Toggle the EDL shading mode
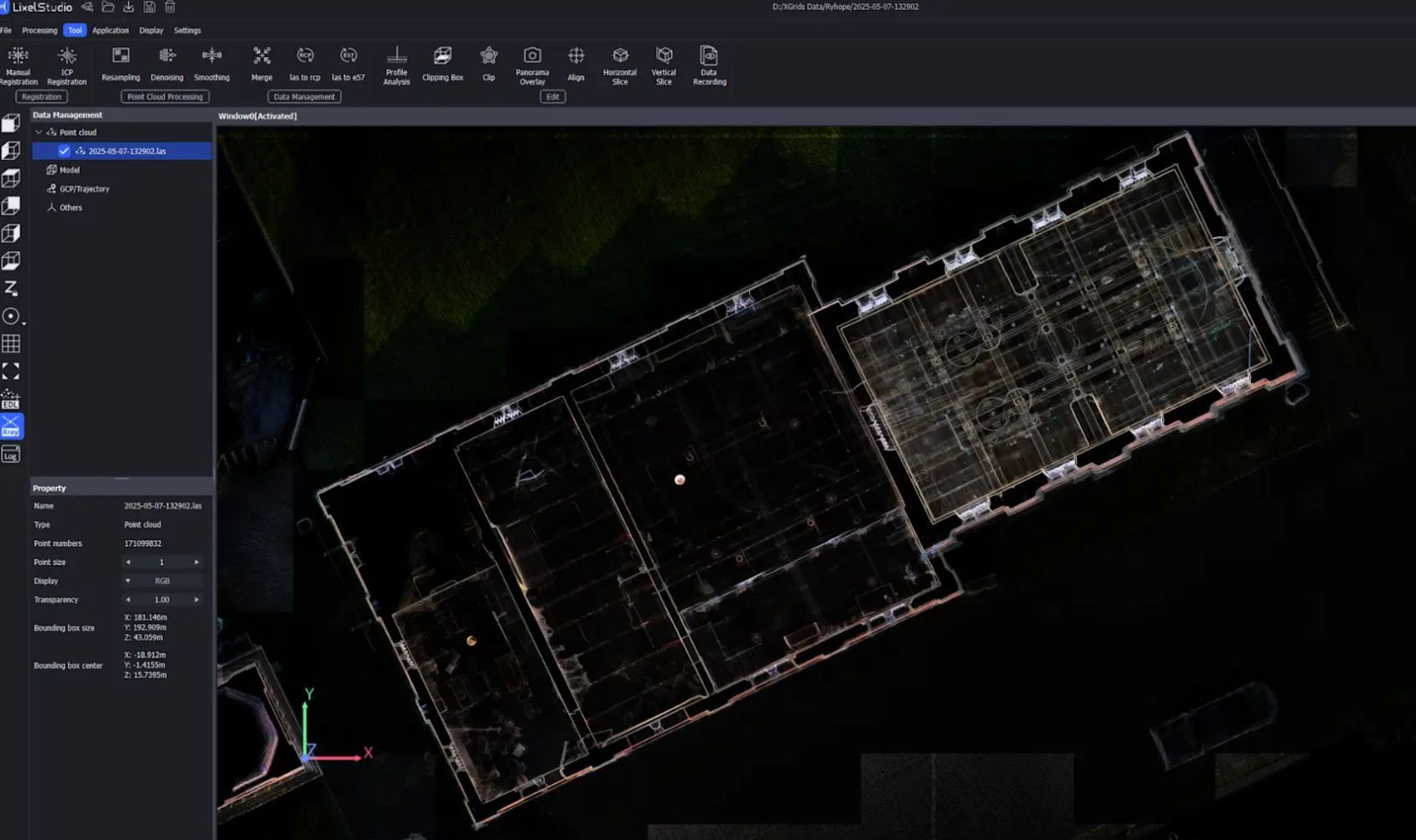This screenshot has height=840, width=1416. tap(11, 399)
